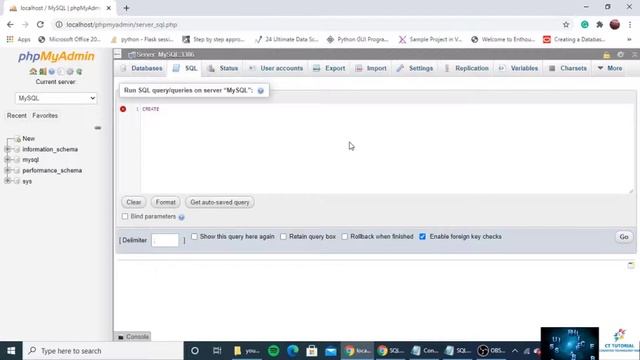640x360 pixels.
Task: Open Mail app from taskbar
Action: [331, 351]
